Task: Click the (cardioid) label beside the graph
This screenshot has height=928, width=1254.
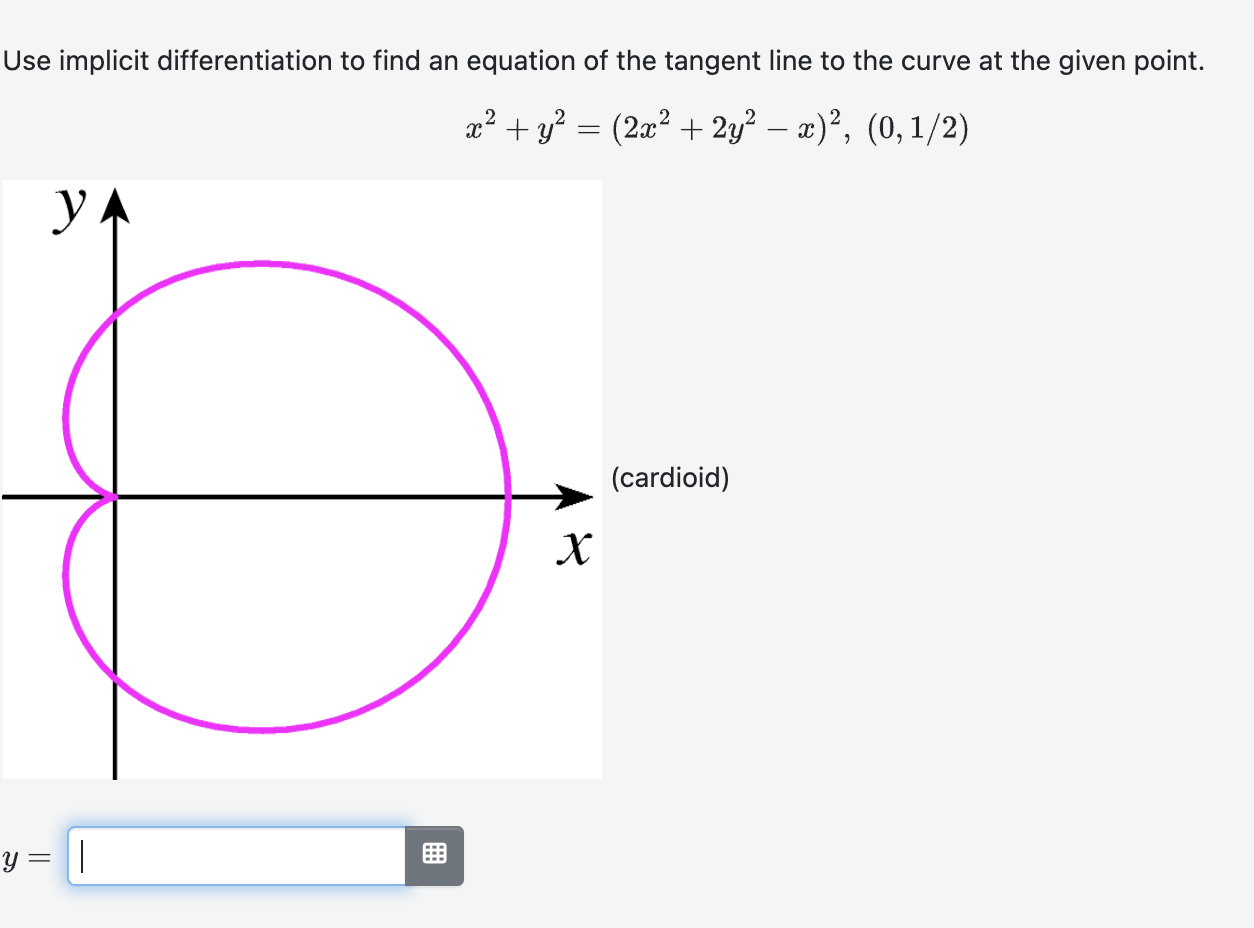Action: pos(670,479)
